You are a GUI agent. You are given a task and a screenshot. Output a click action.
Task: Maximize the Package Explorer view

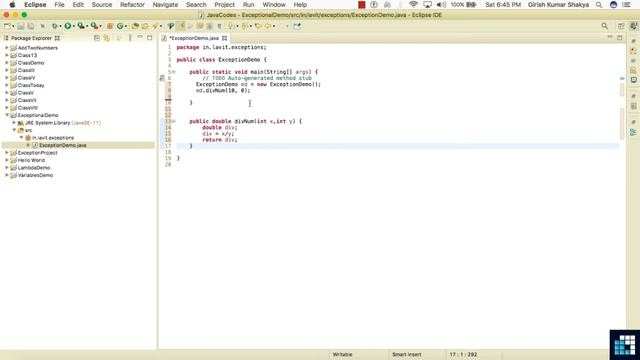point(150,38)
